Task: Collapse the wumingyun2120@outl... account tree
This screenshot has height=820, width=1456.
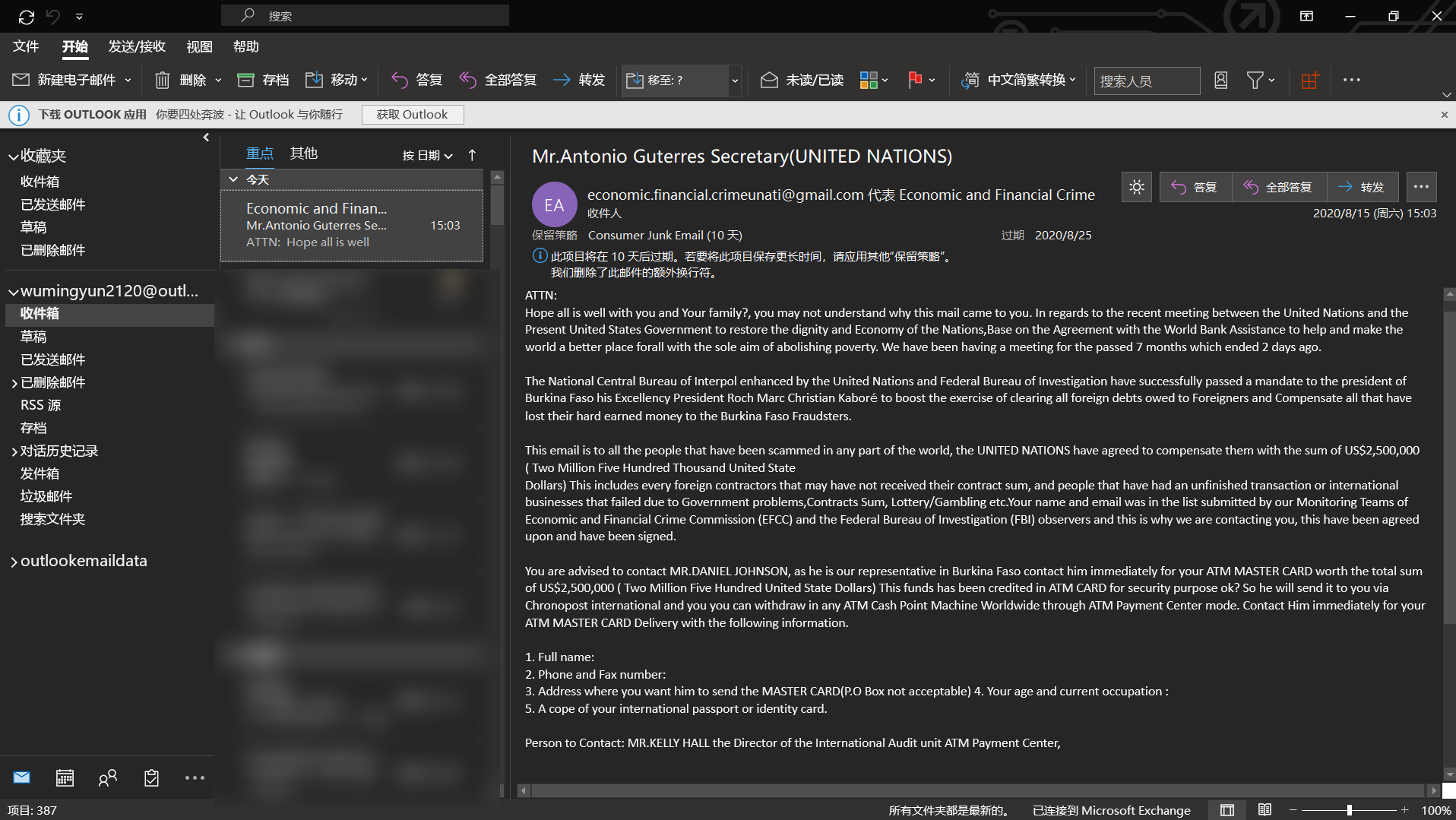Action: (13, 292)
